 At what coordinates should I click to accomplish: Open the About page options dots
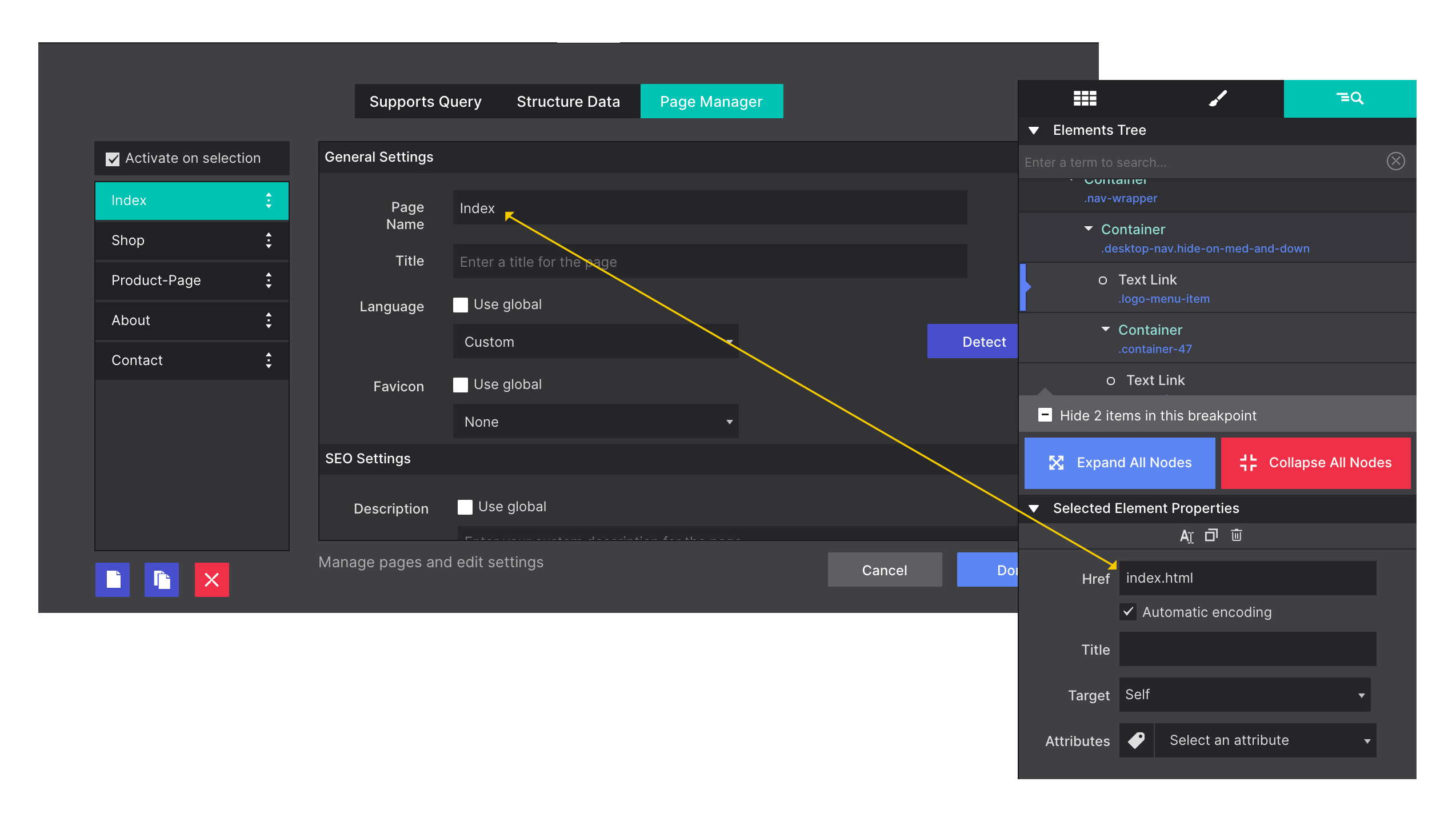point(269,320)
